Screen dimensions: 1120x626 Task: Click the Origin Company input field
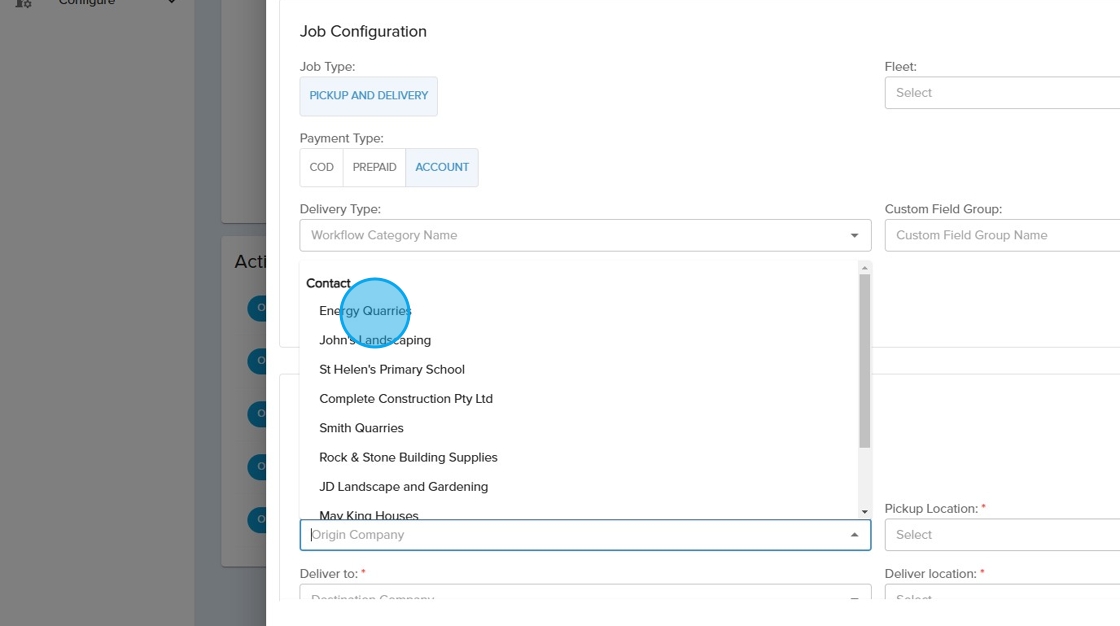coord(570,535)
